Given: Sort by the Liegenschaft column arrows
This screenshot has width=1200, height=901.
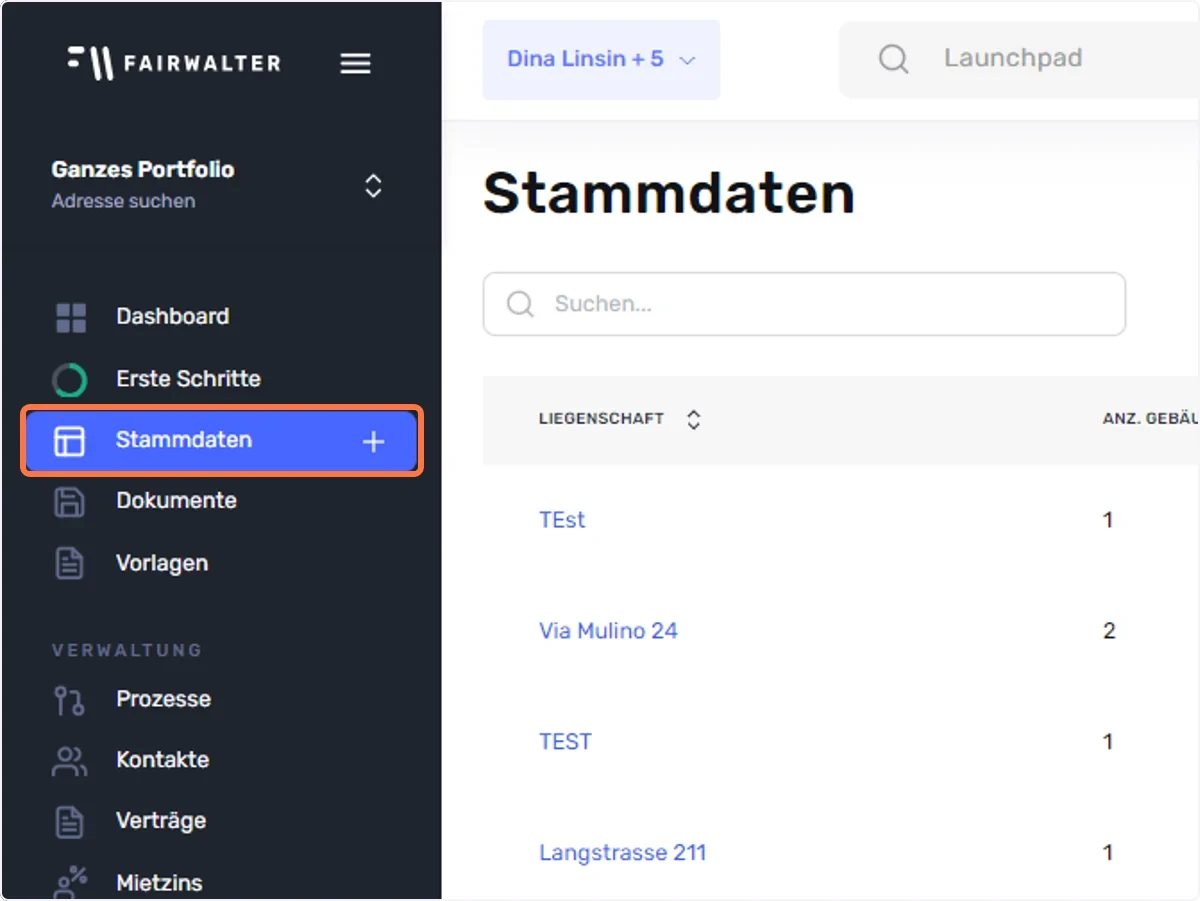Looking at the screenshot, I should [694, 420].
